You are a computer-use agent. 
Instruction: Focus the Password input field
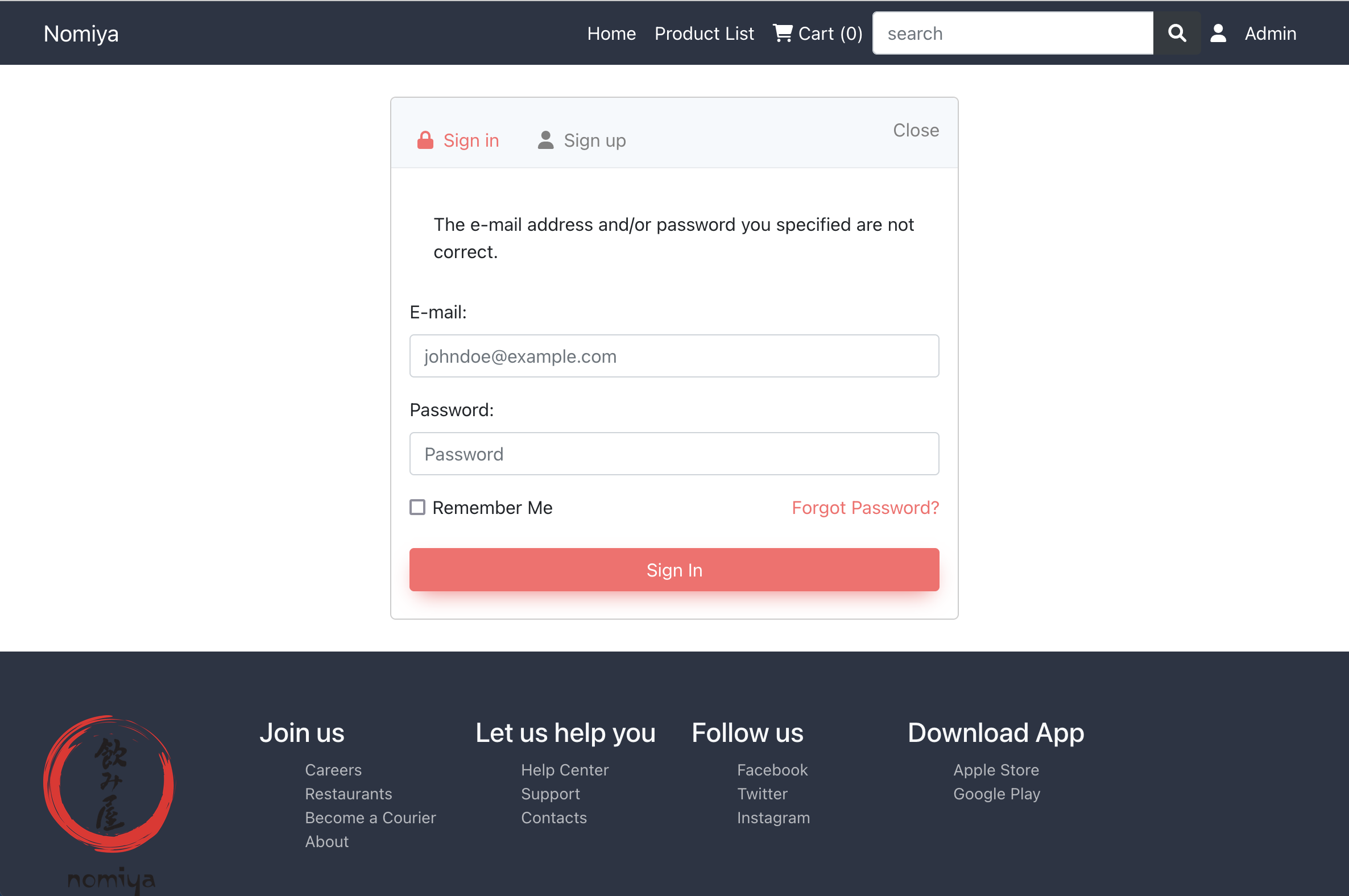point(674,454)
